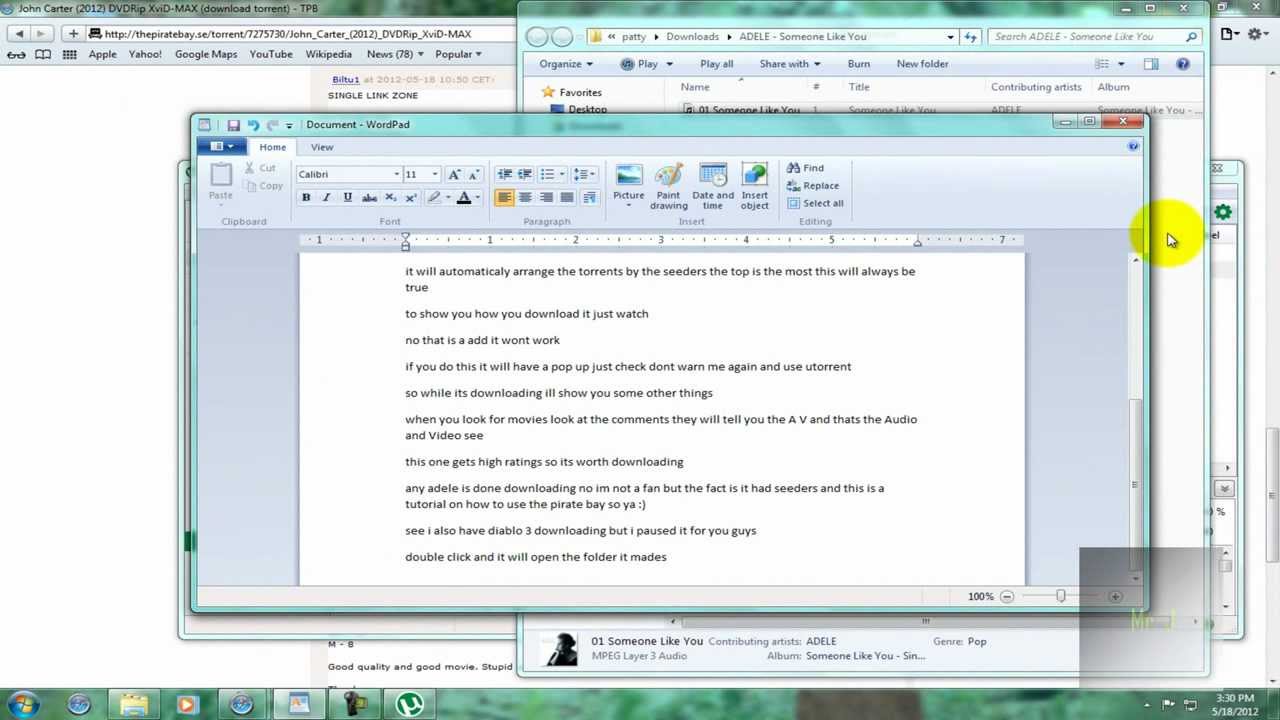Open the Paragraph settings icon
Image resolution: width=1280 pixels, height=720 pixels.
[589, 198]
